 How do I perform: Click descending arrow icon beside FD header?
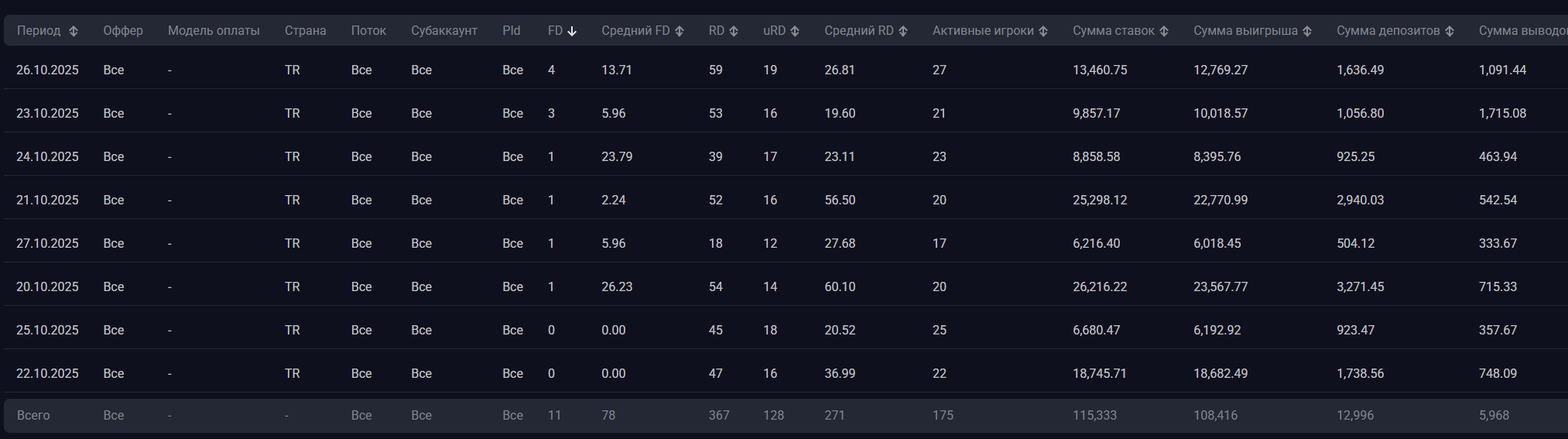click(x=572, y=31)
